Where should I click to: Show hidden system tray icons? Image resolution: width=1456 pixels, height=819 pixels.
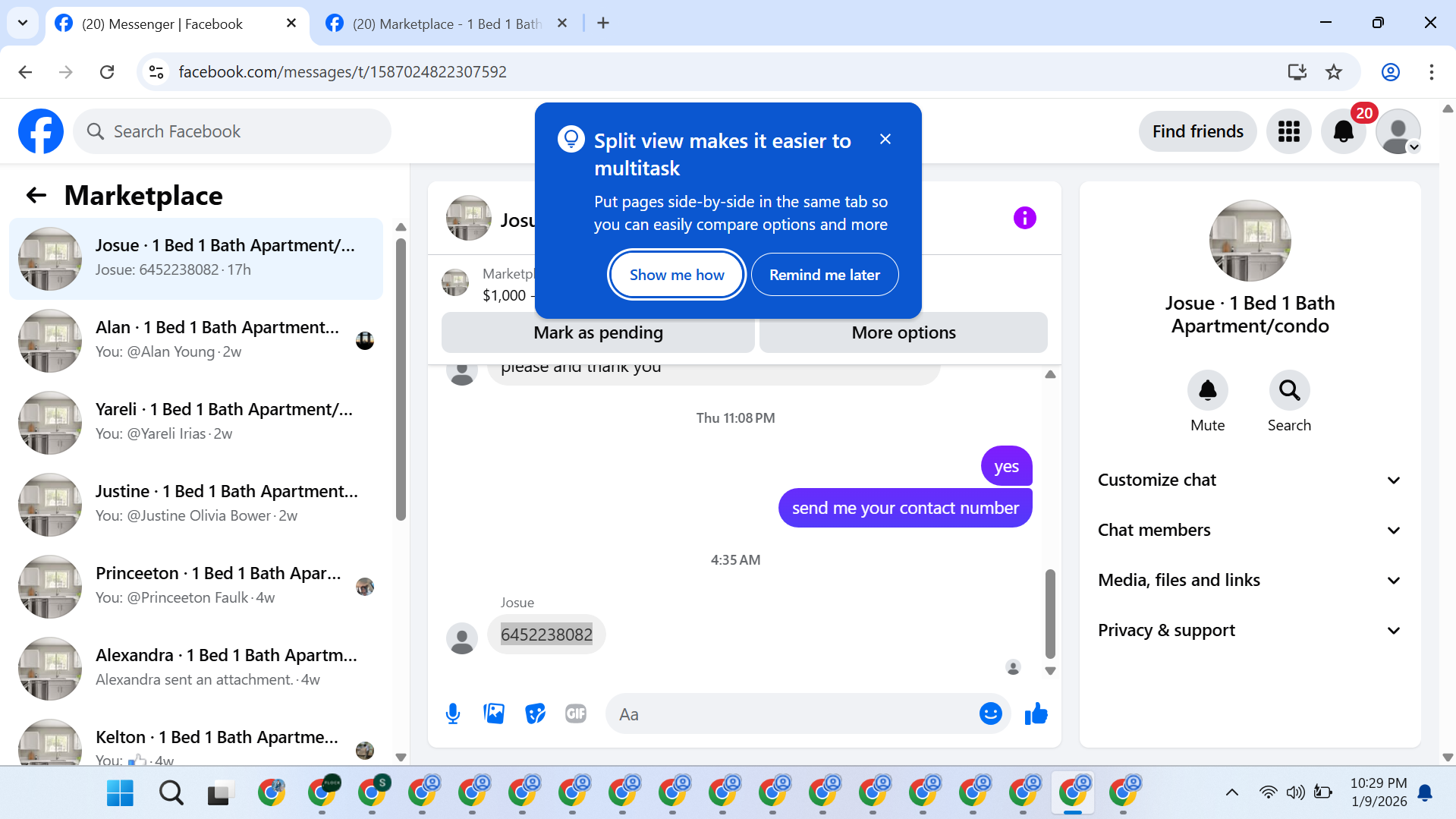pos(1232,792)
